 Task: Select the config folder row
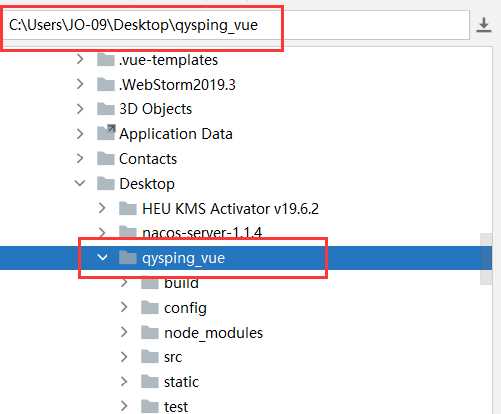tap(246, 307)
